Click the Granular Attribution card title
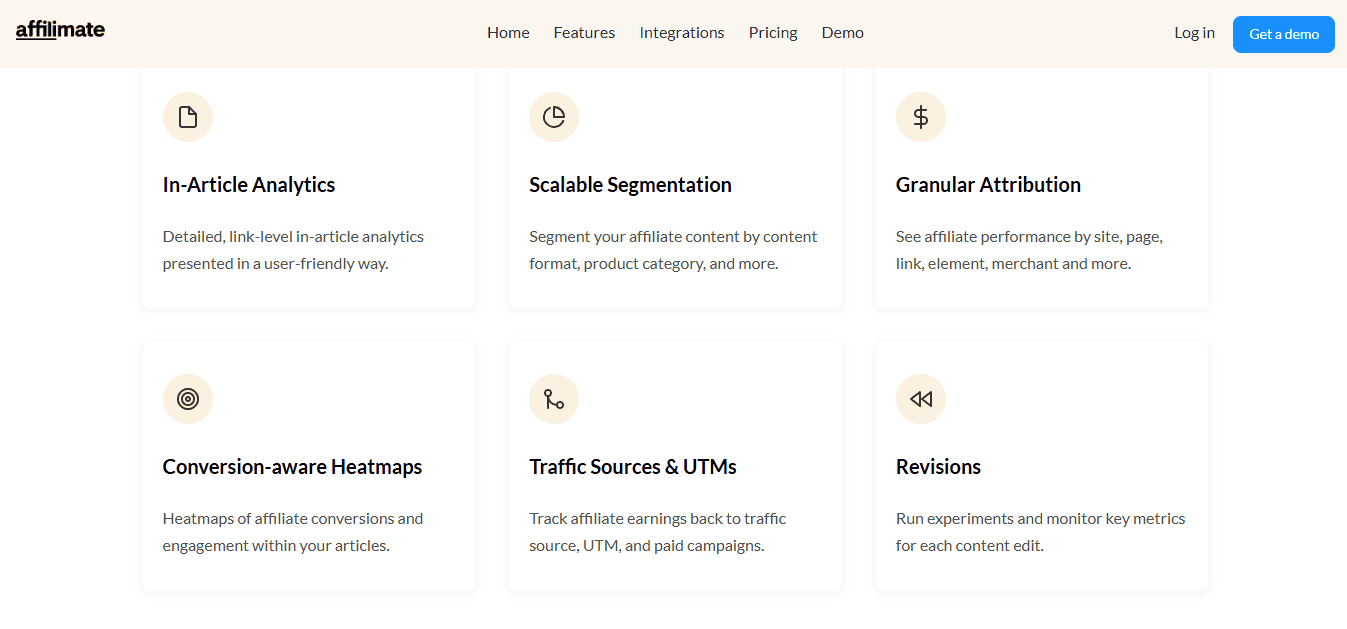The width and height of the screenshot is (1347, 629). tap(988, 185)
